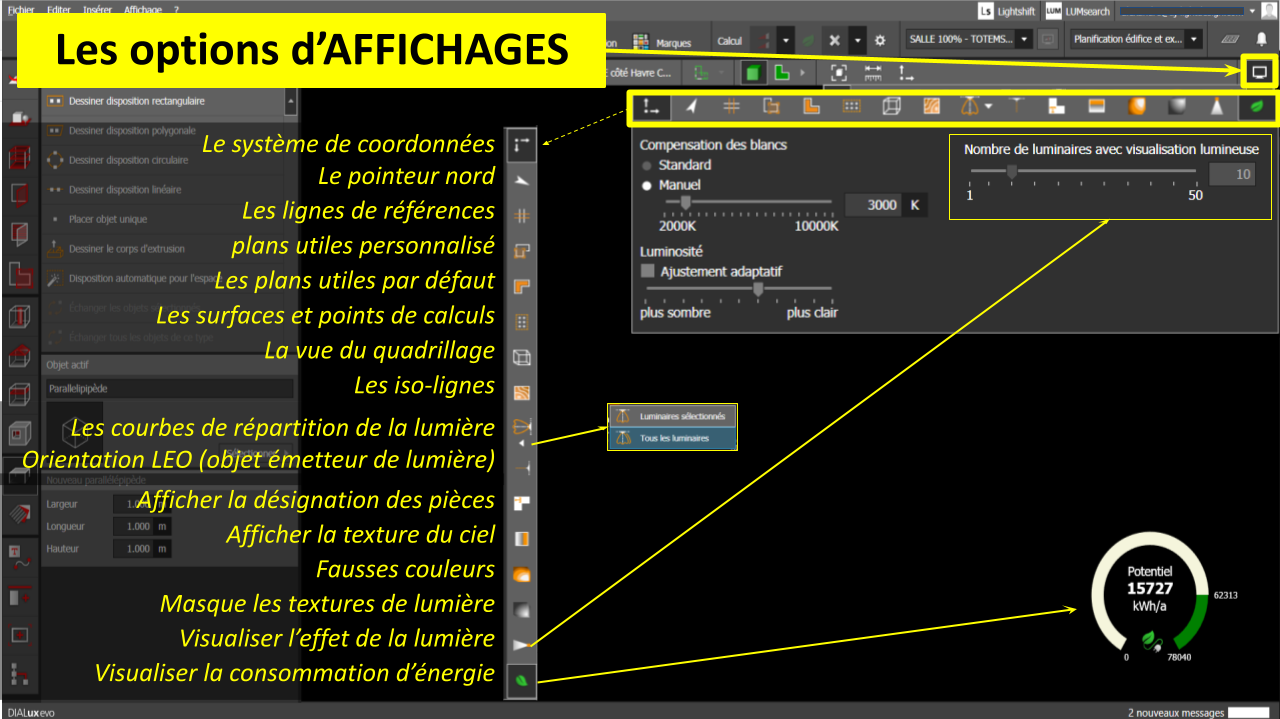Click Dessiner disposition rectangulaire

coord(165,101)
